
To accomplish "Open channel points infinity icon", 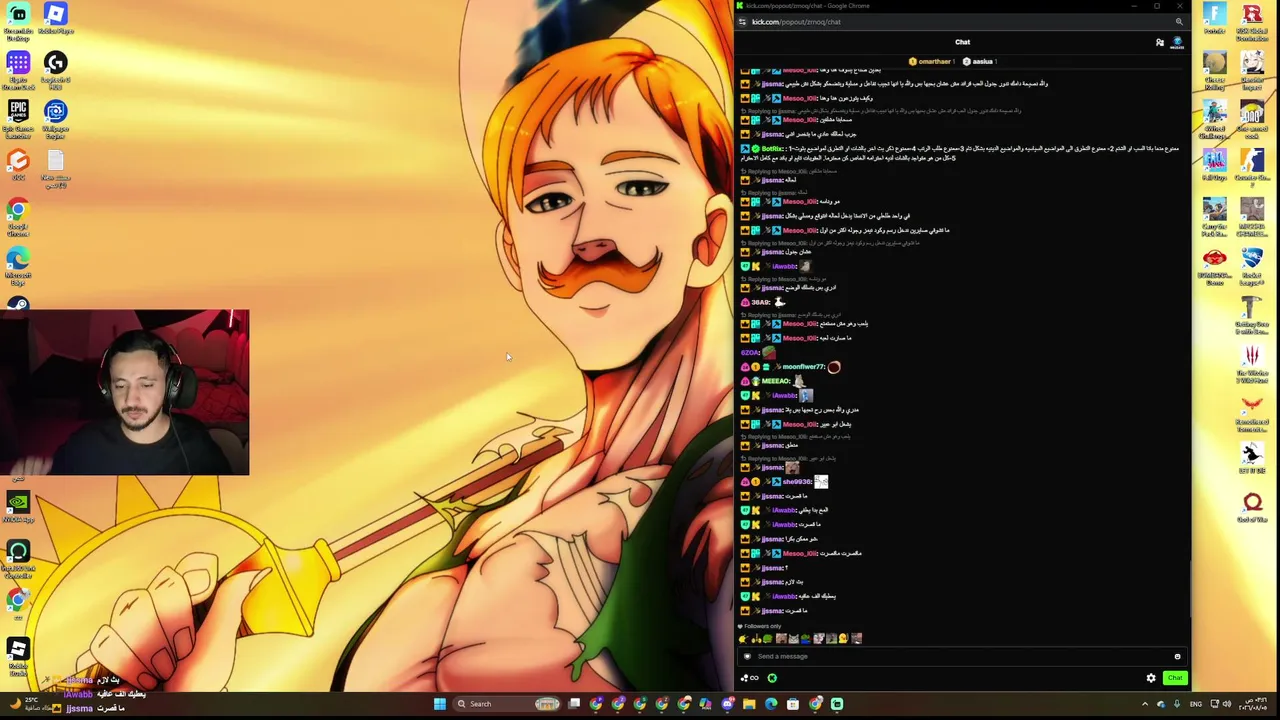I will pyautogui.click(x=749, y=678).
